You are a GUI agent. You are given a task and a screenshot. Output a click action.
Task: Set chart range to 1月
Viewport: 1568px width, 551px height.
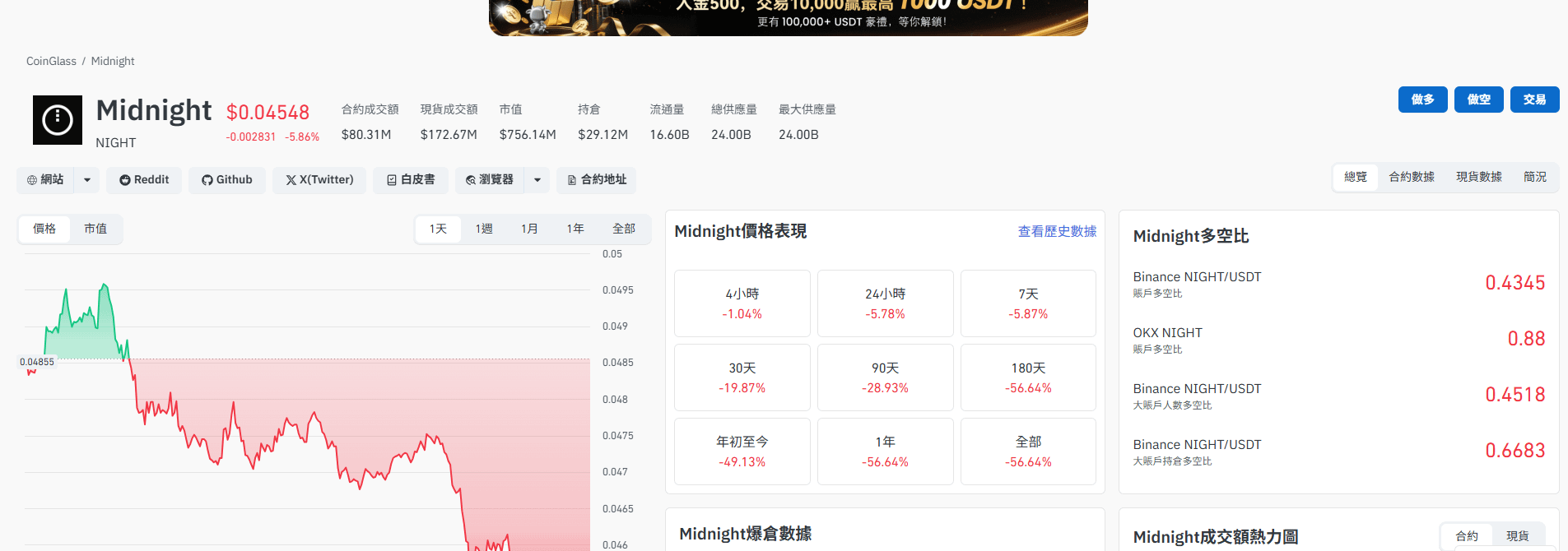[529, 229]
